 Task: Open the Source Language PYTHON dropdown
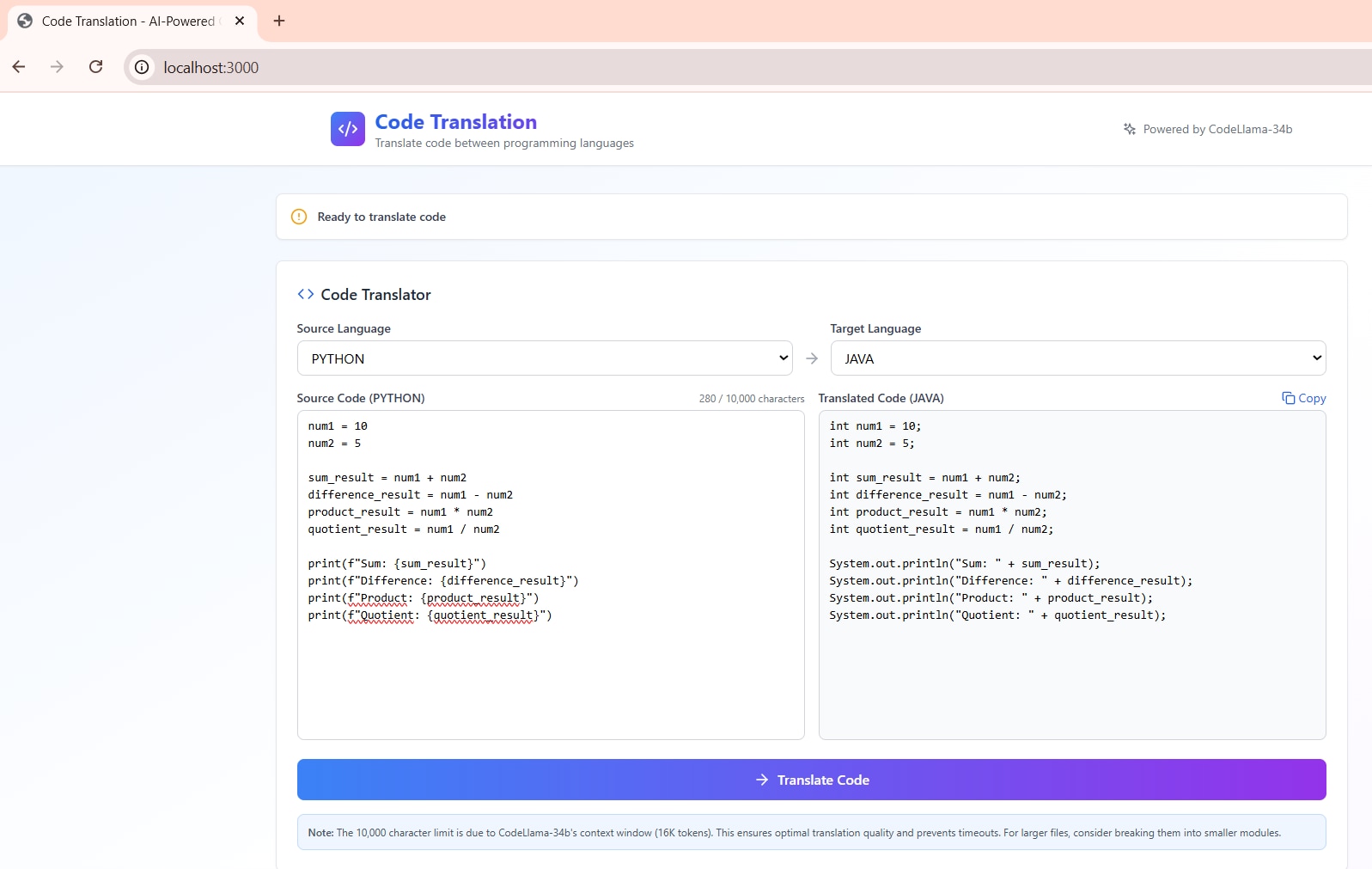click(x=545, y=358)
